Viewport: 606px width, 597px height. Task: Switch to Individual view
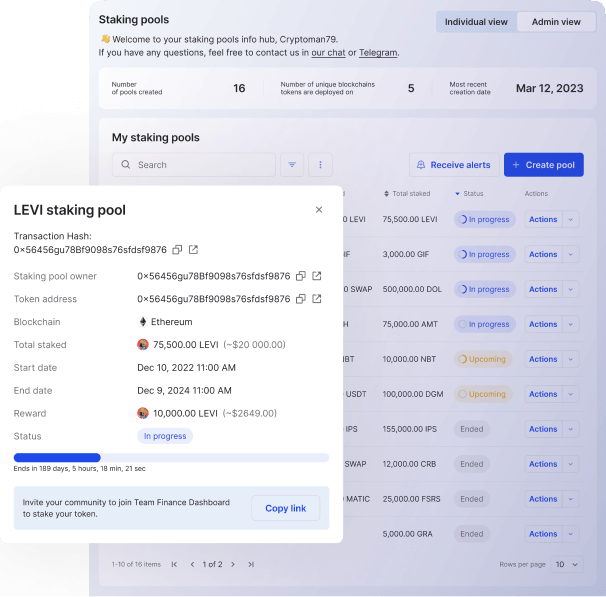click(x=476, y=22)
